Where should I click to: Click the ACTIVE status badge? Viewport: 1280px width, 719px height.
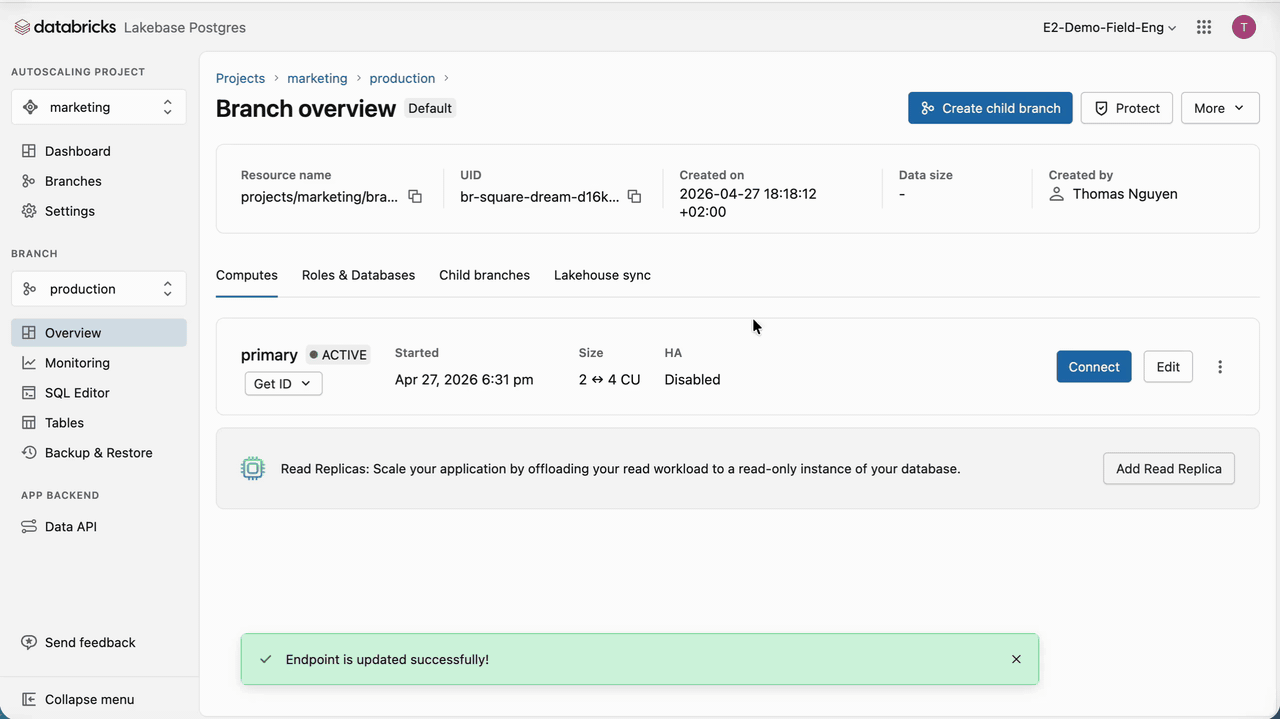click(x=338, y=355)
